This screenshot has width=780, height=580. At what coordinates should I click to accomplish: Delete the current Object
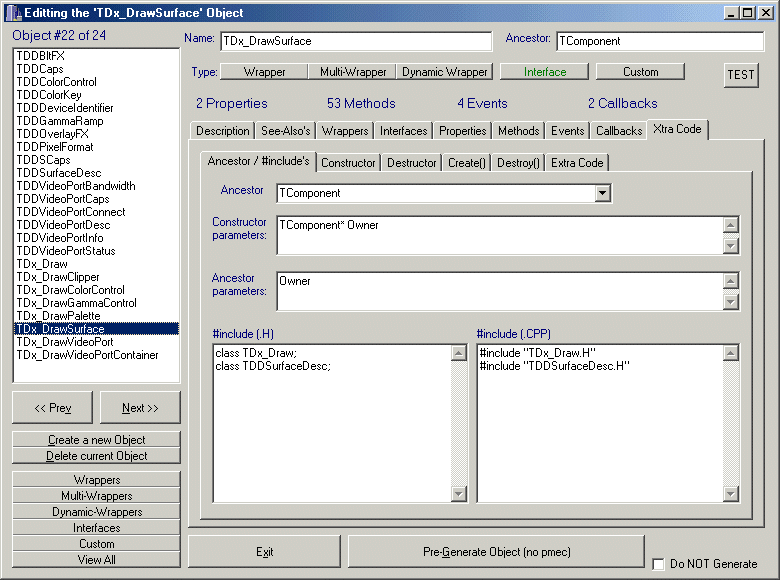point(96,456)
